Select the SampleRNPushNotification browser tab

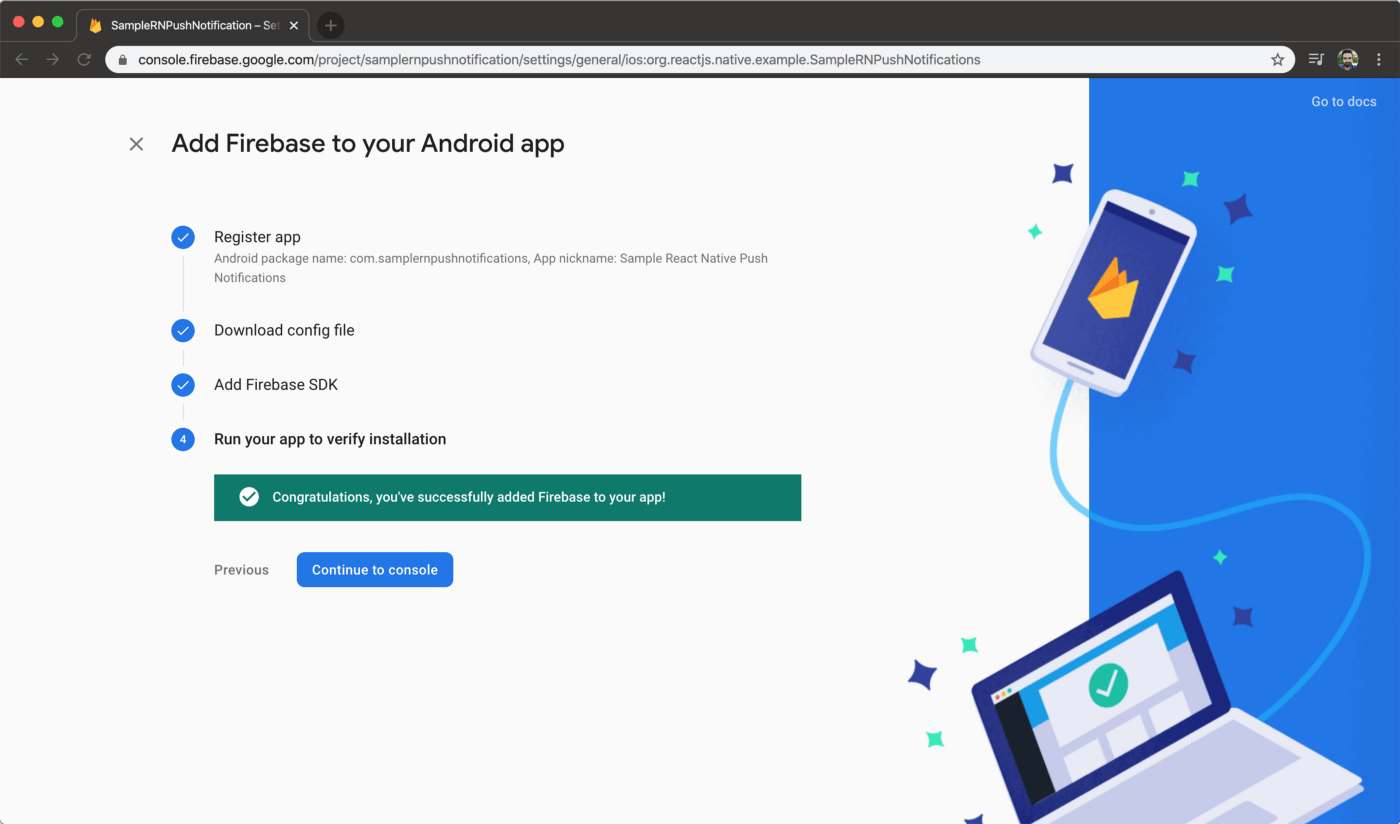click(194, 25)
